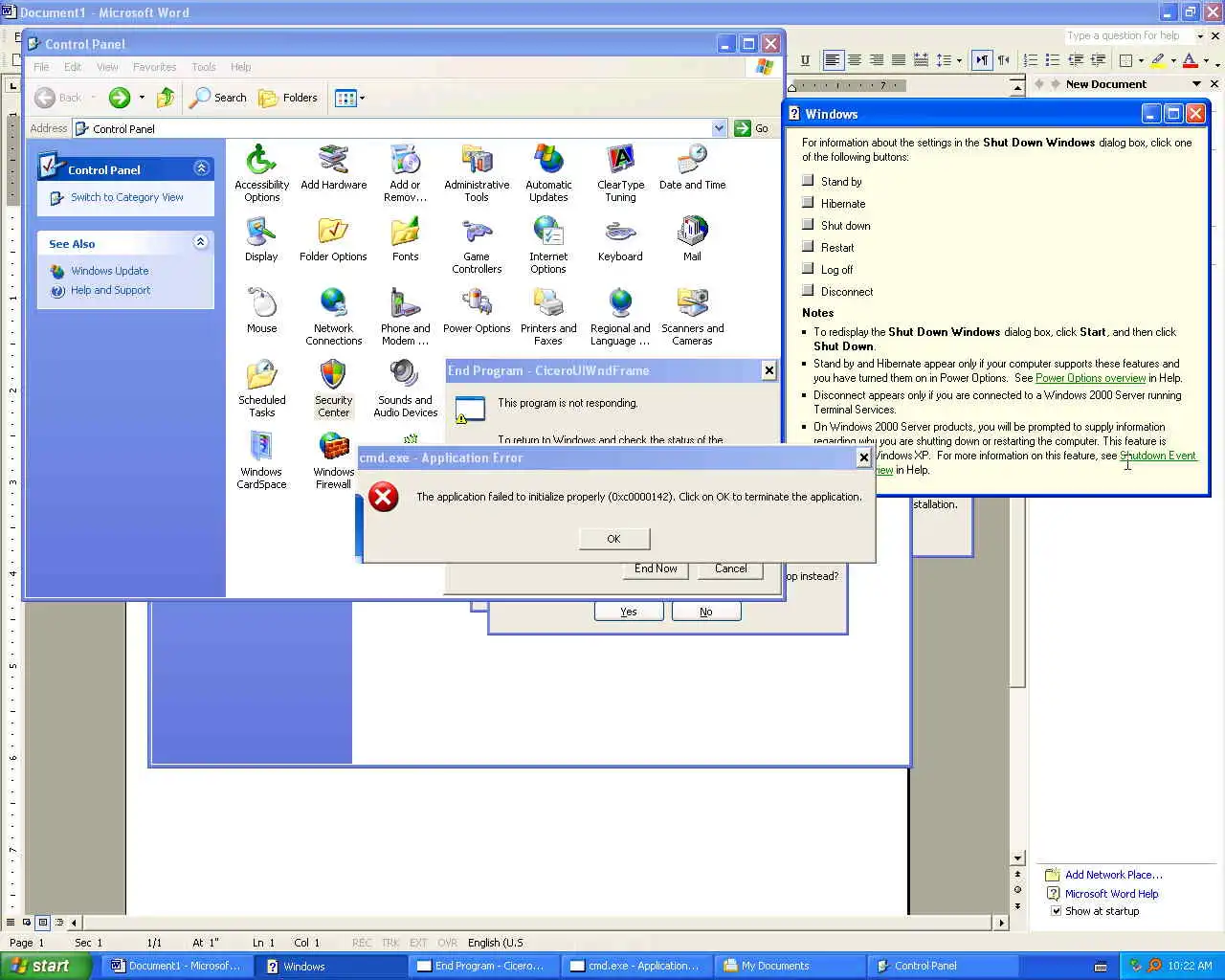1225x980 pixels.
Task: Open Word highlight color dropdown arrow
Action: tap(1173, 60)
